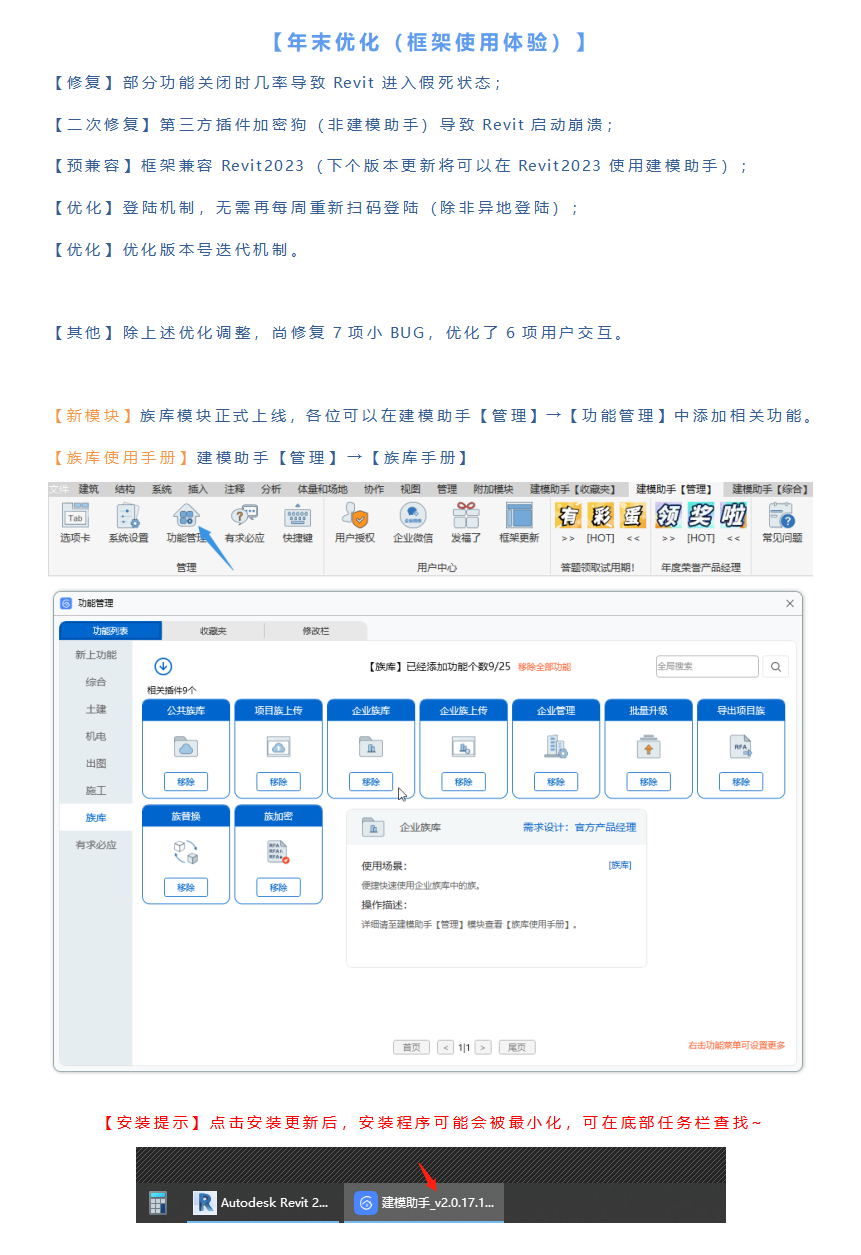Image resolution: width=861 pixels, height=1255 pixels.
Task: Select 出图 category in the sidebar
Action: 96,763
